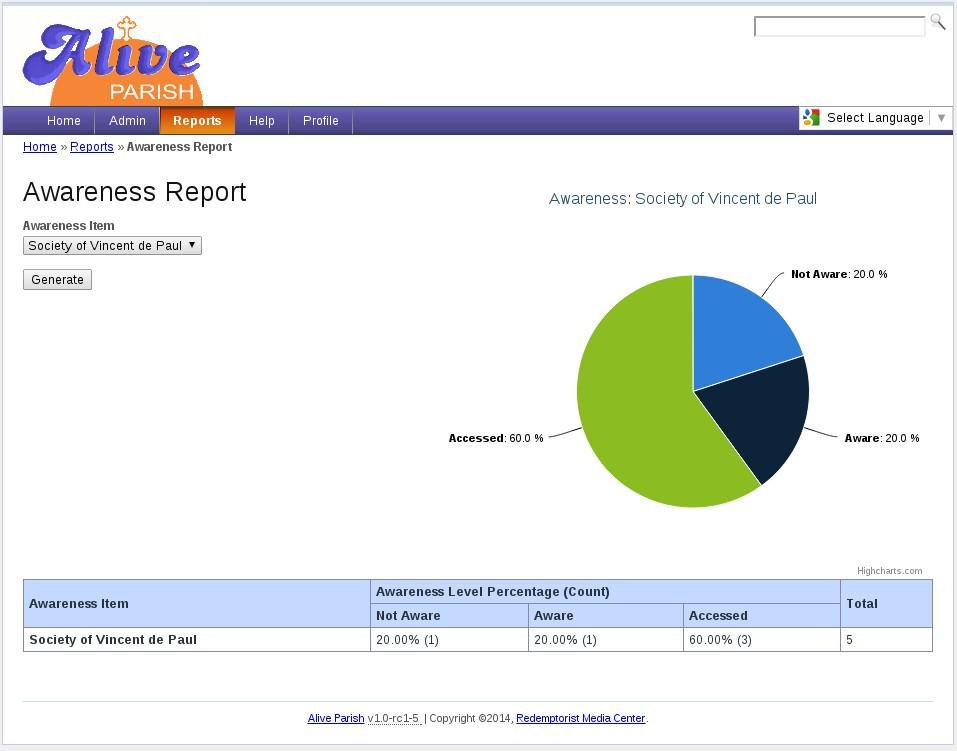Open the Highcharts.com link
This screenshot has width=957, height=751.
click(889, 570)
